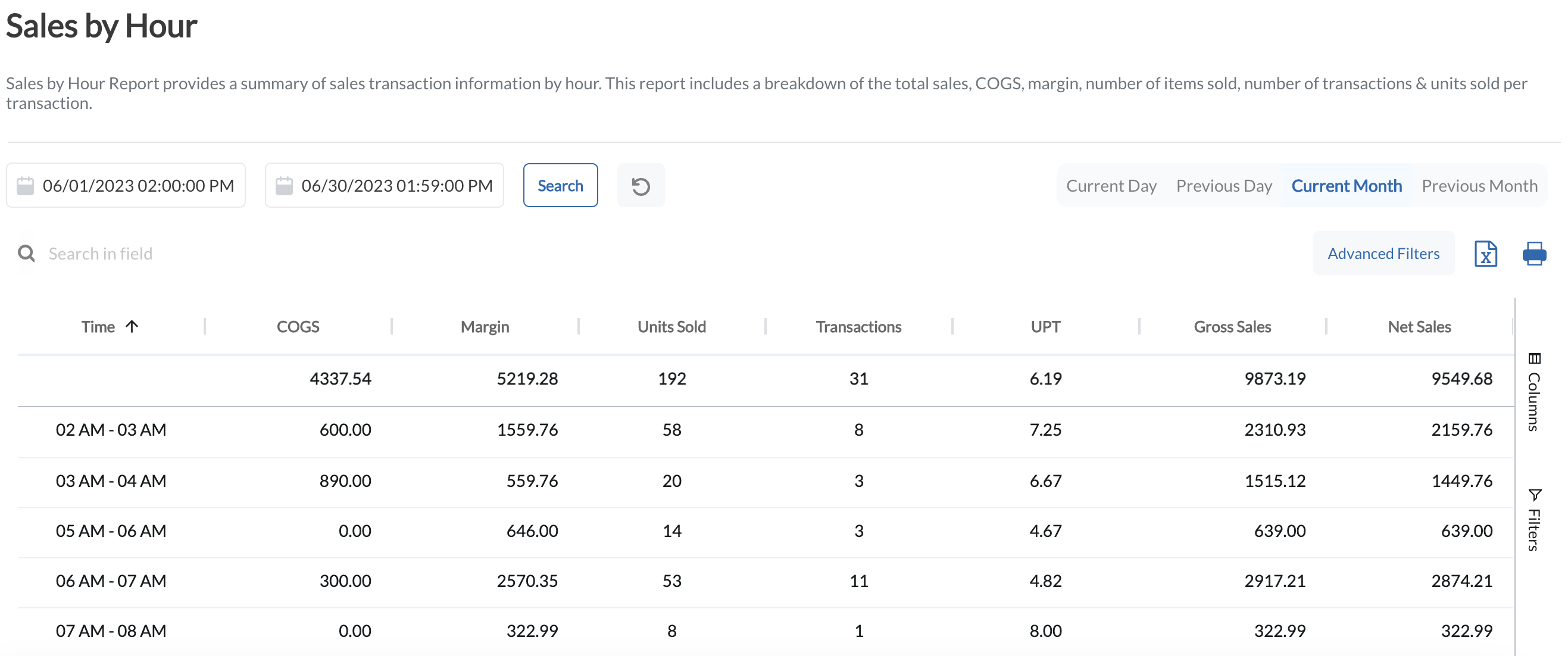Screen dimensions: 1568x656
Task: Open Advanced Filters
Action: 1383,253
